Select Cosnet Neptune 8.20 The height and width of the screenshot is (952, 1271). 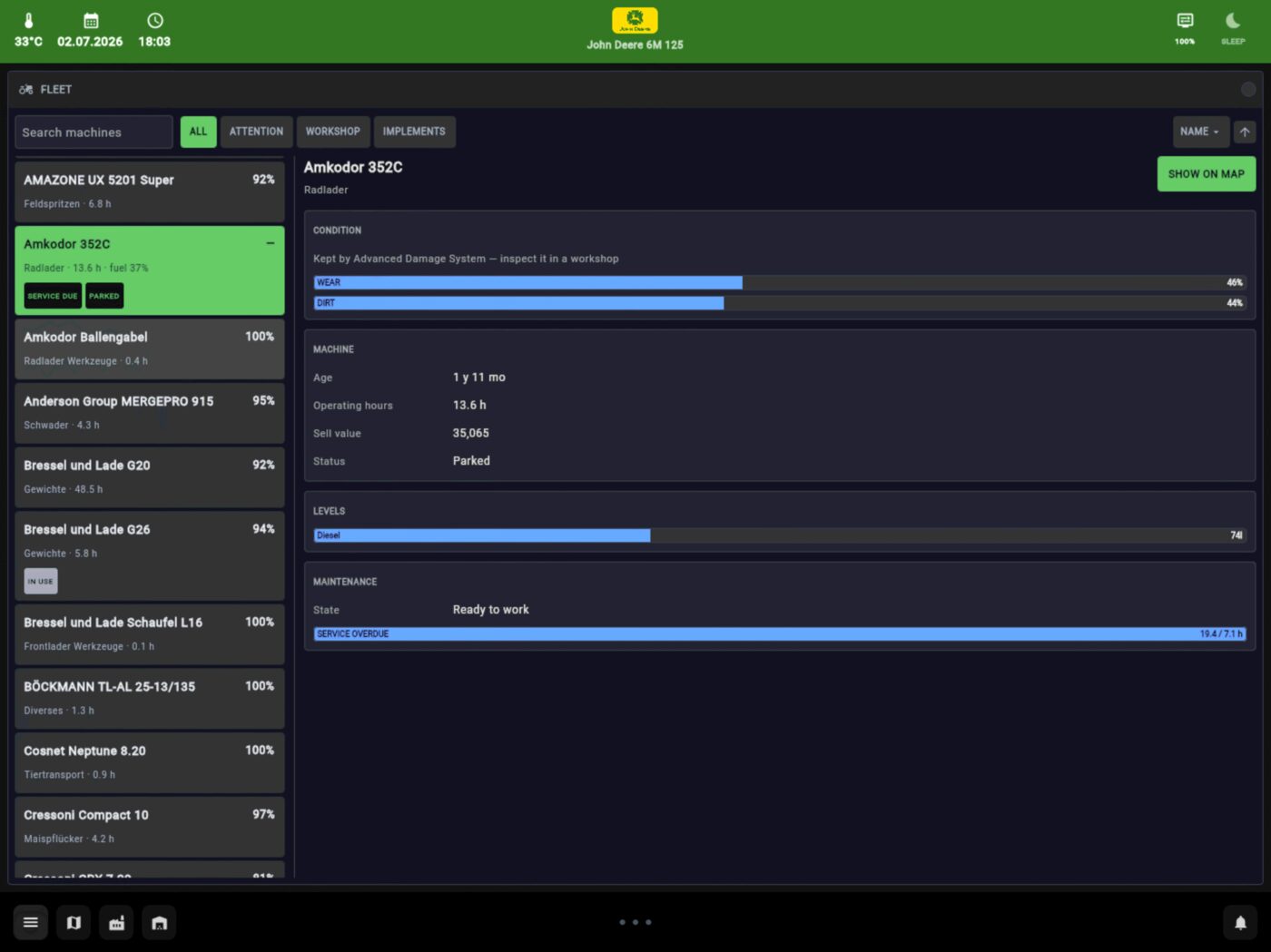click(x=150, y=763)
